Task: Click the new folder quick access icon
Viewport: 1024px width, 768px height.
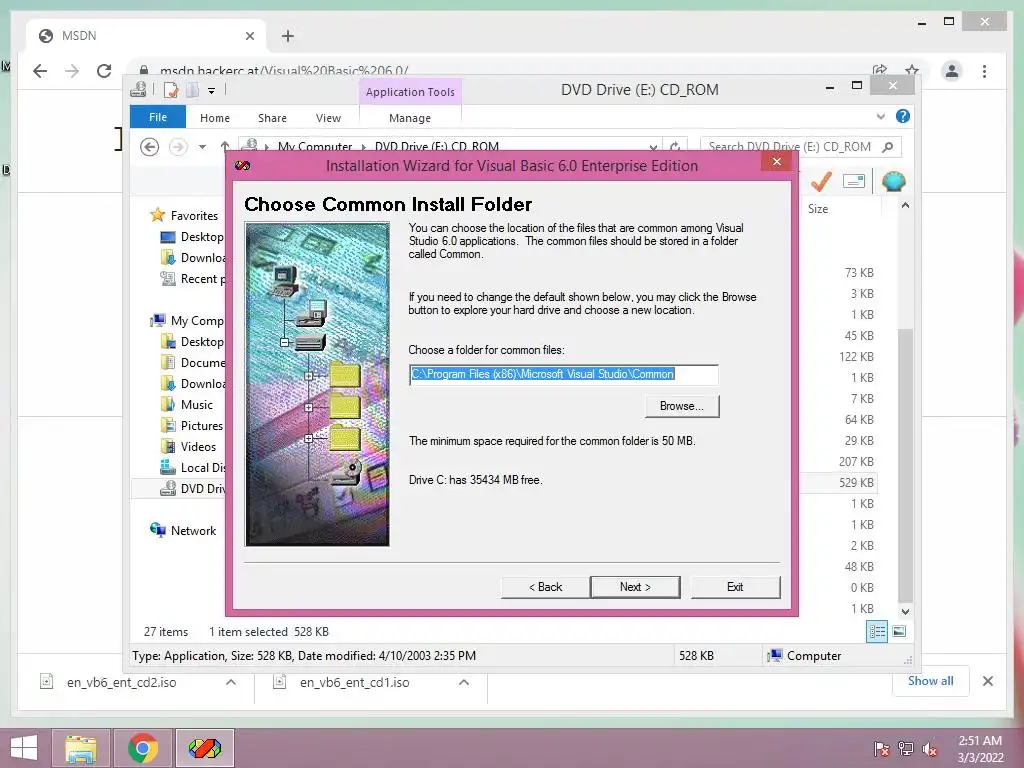Action: (x=193, y=90)
